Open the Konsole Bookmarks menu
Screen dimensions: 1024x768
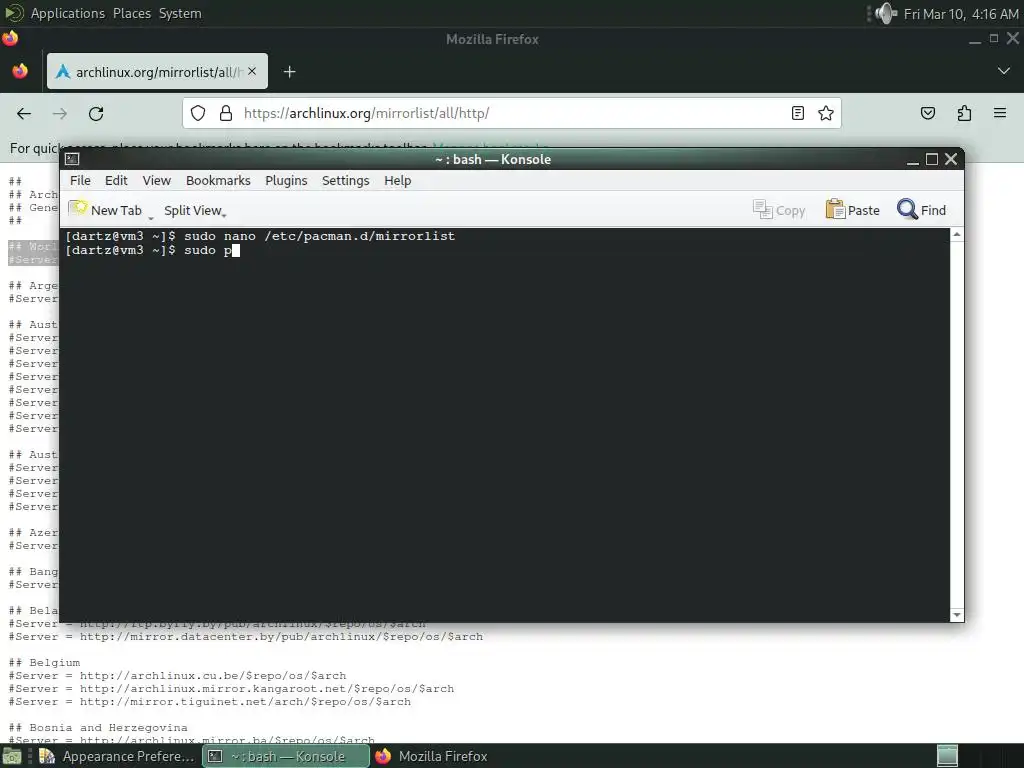[218, 180]
